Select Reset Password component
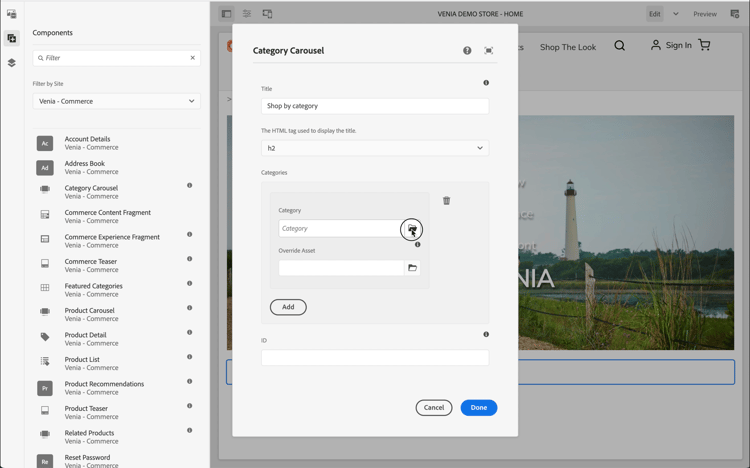The image size is (750, 468). pyautogui.click(x=116, y=461)
